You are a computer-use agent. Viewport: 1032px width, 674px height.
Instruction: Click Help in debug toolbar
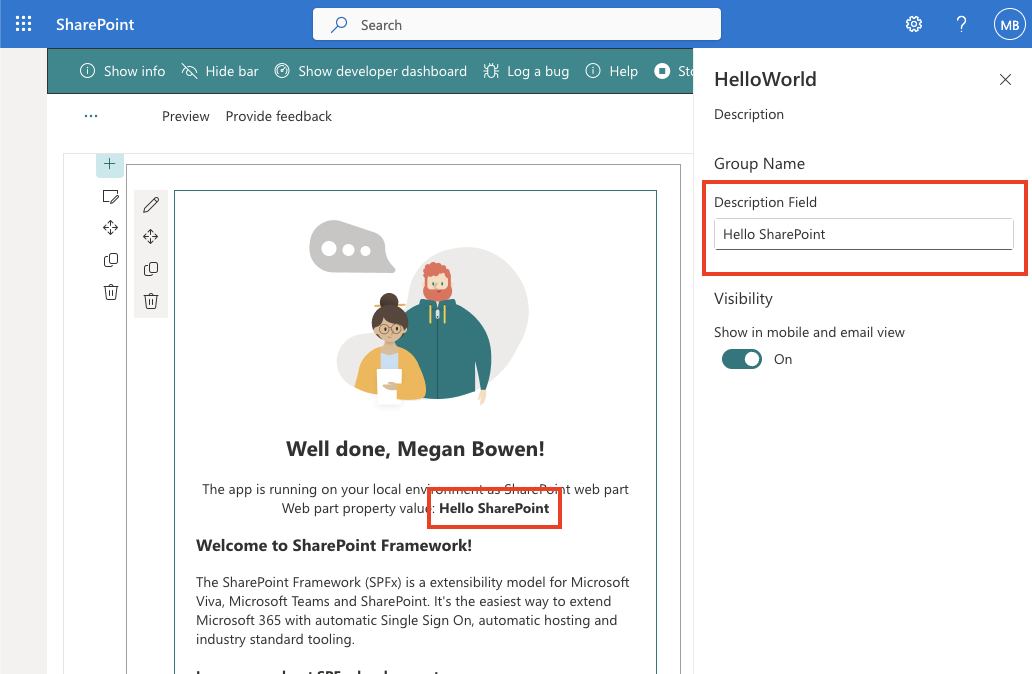click(611, 71)
